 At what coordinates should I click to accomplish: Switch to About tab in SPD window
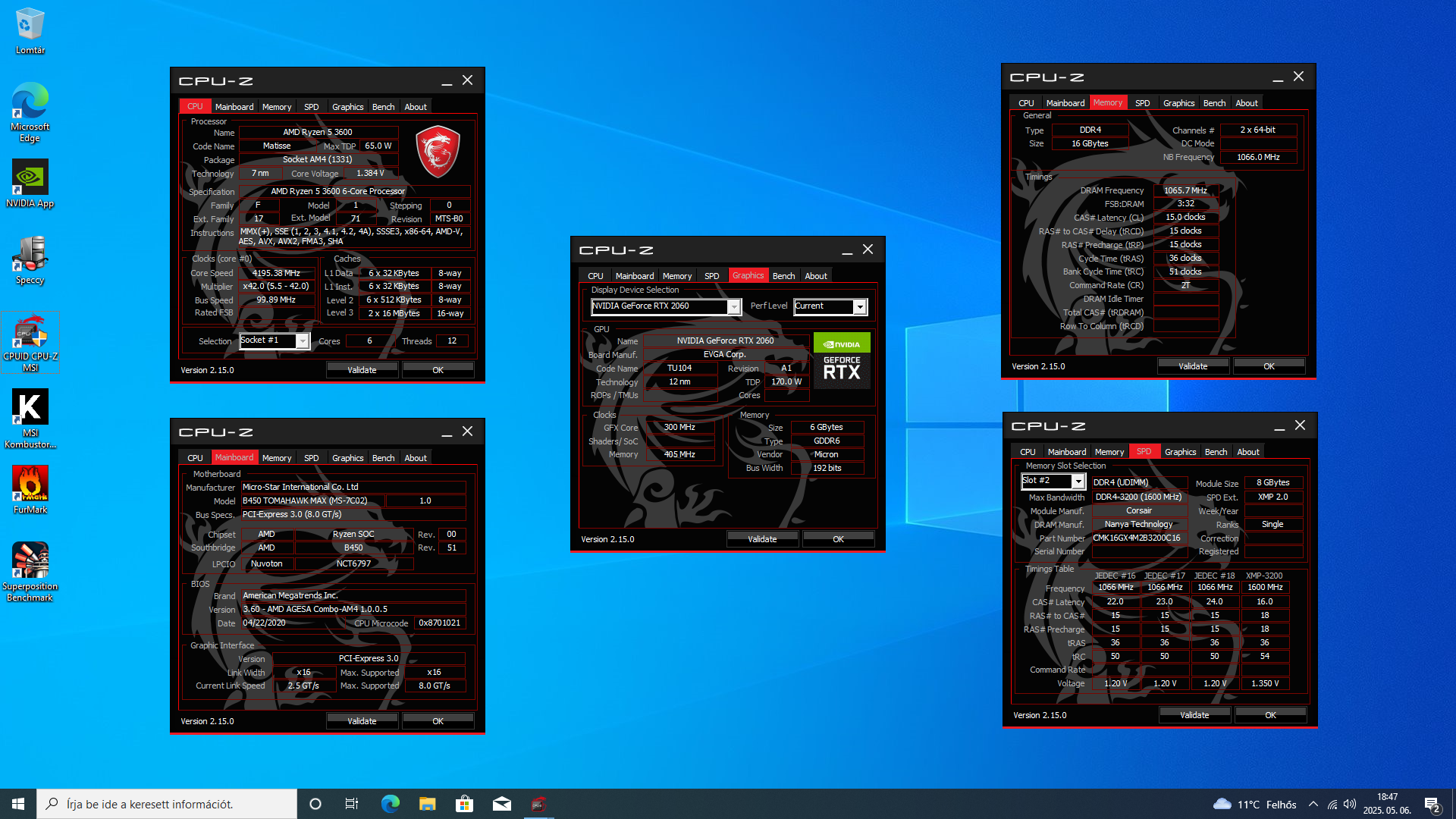tap(1248, 452)
